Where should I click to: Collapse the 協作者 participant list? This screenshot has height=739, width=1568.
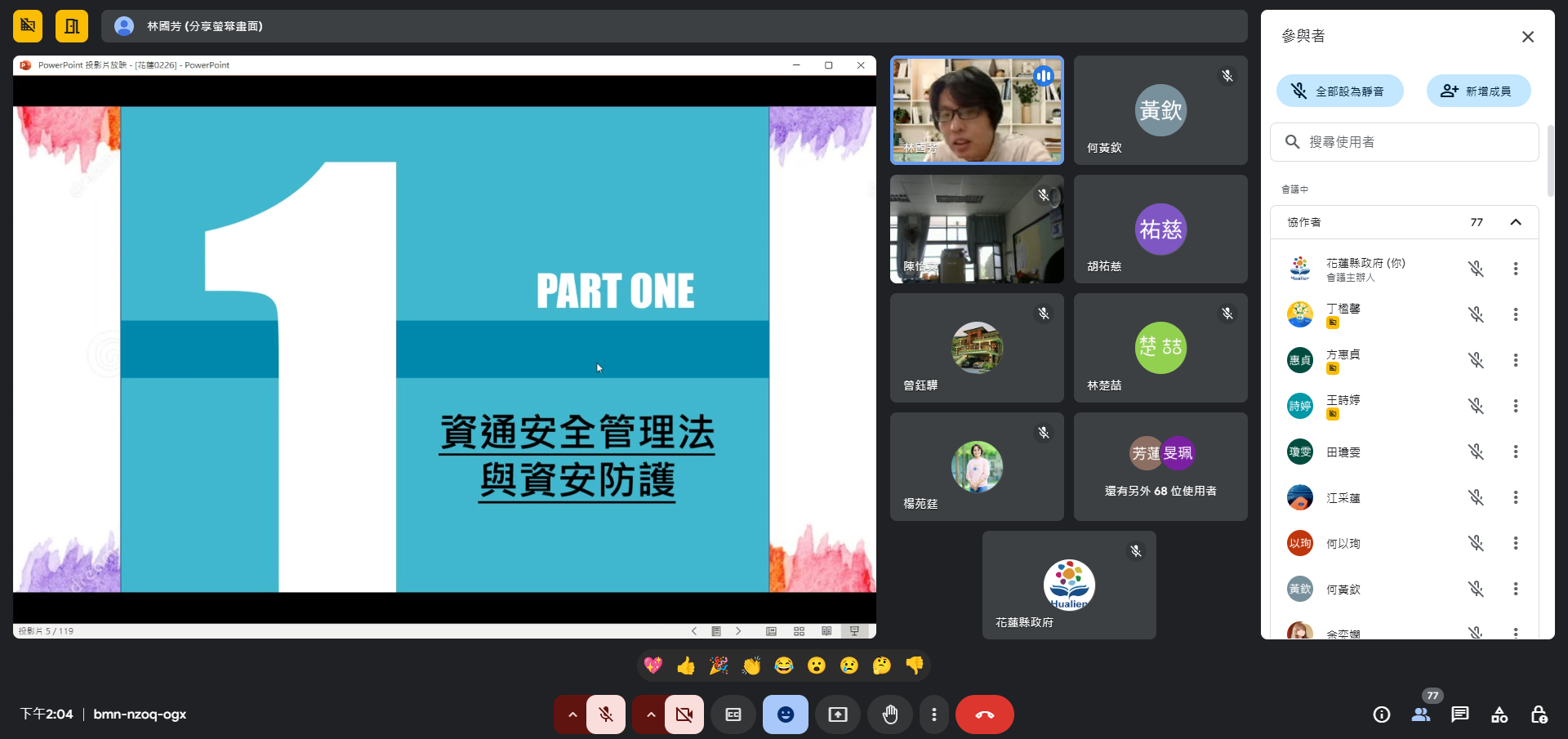click(x=1515, y=222)
